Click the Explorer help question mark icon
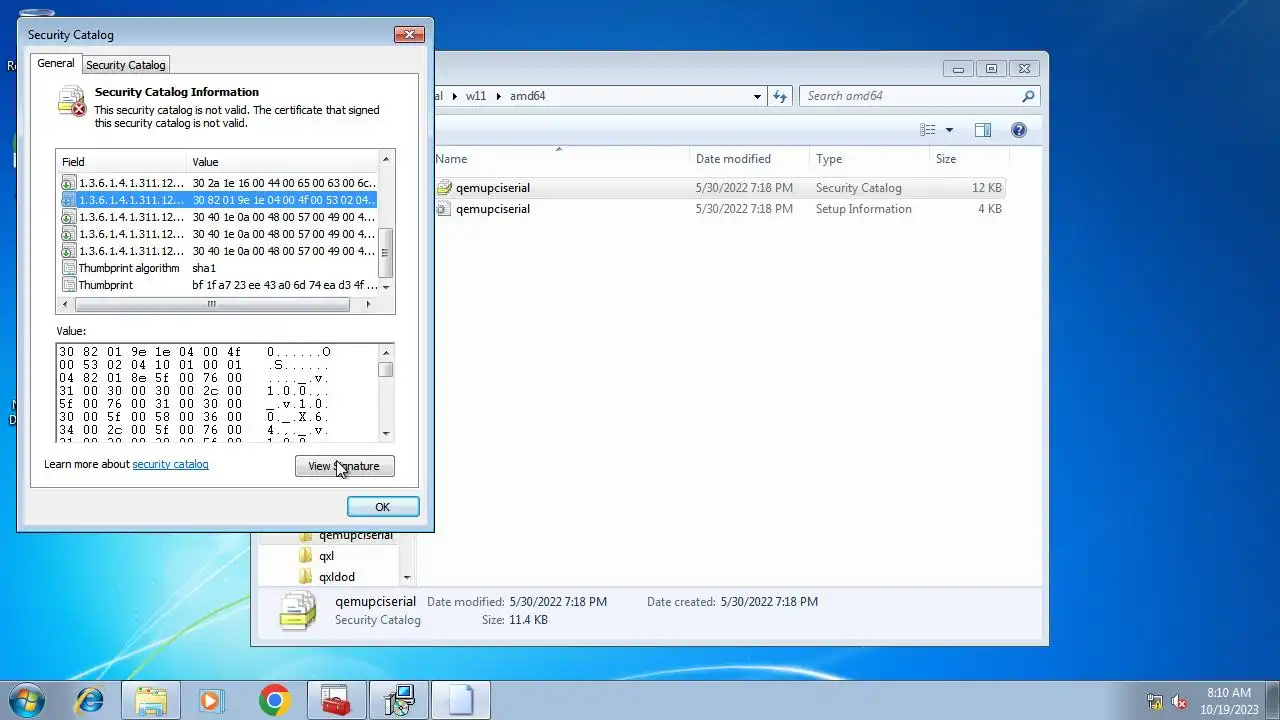This screenshot has width=1280, height=720. coord(1018,130)
